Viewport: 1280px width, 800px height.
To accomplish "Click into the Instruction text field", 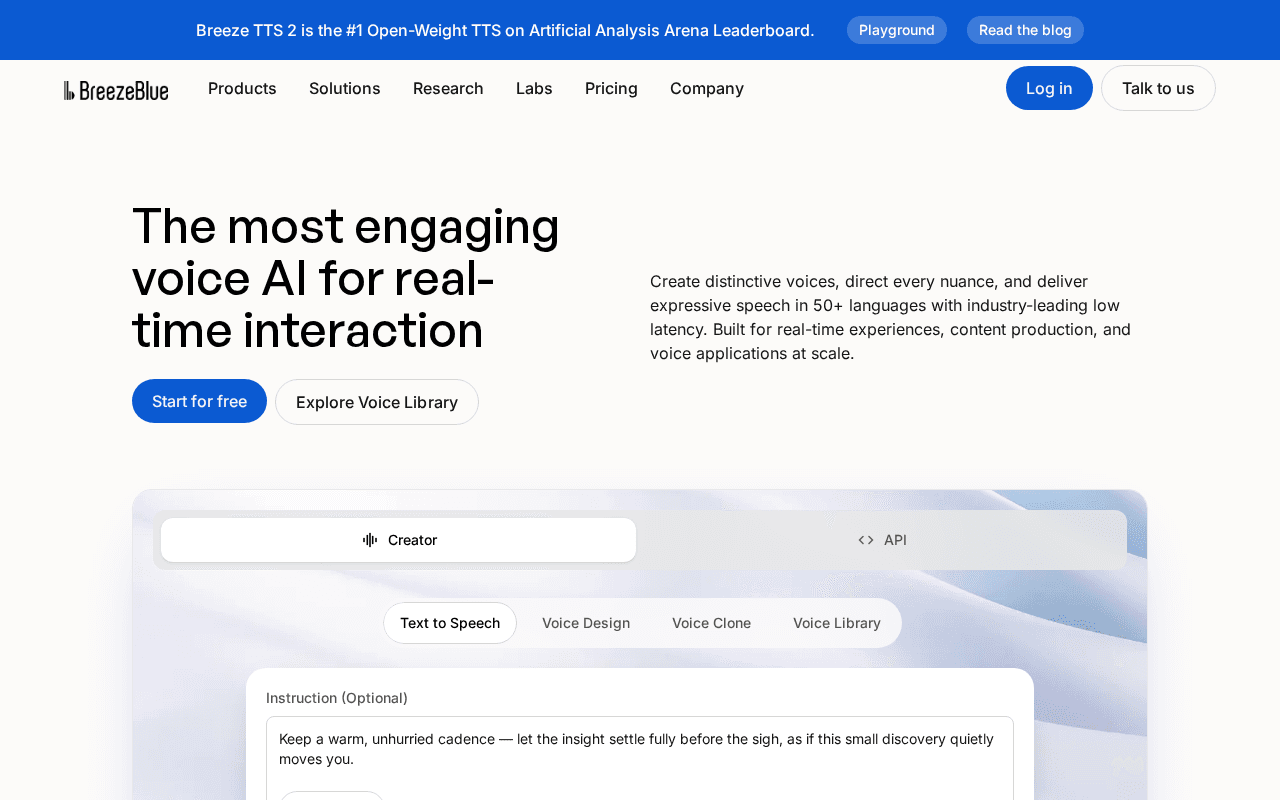I will (x=640, y=758).
